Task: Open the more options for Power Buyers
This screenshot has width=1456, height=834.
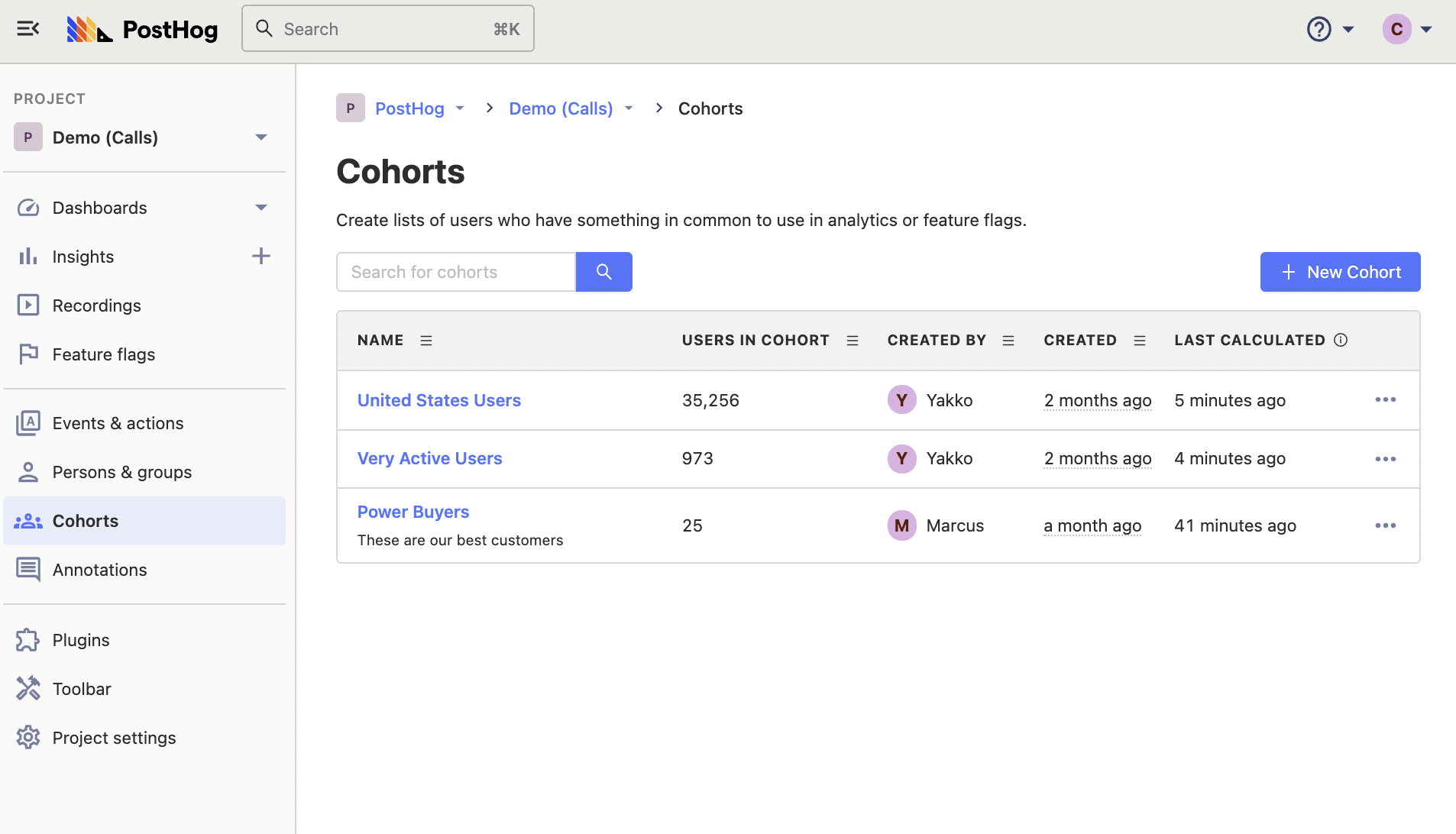Action: (1385, 525)
